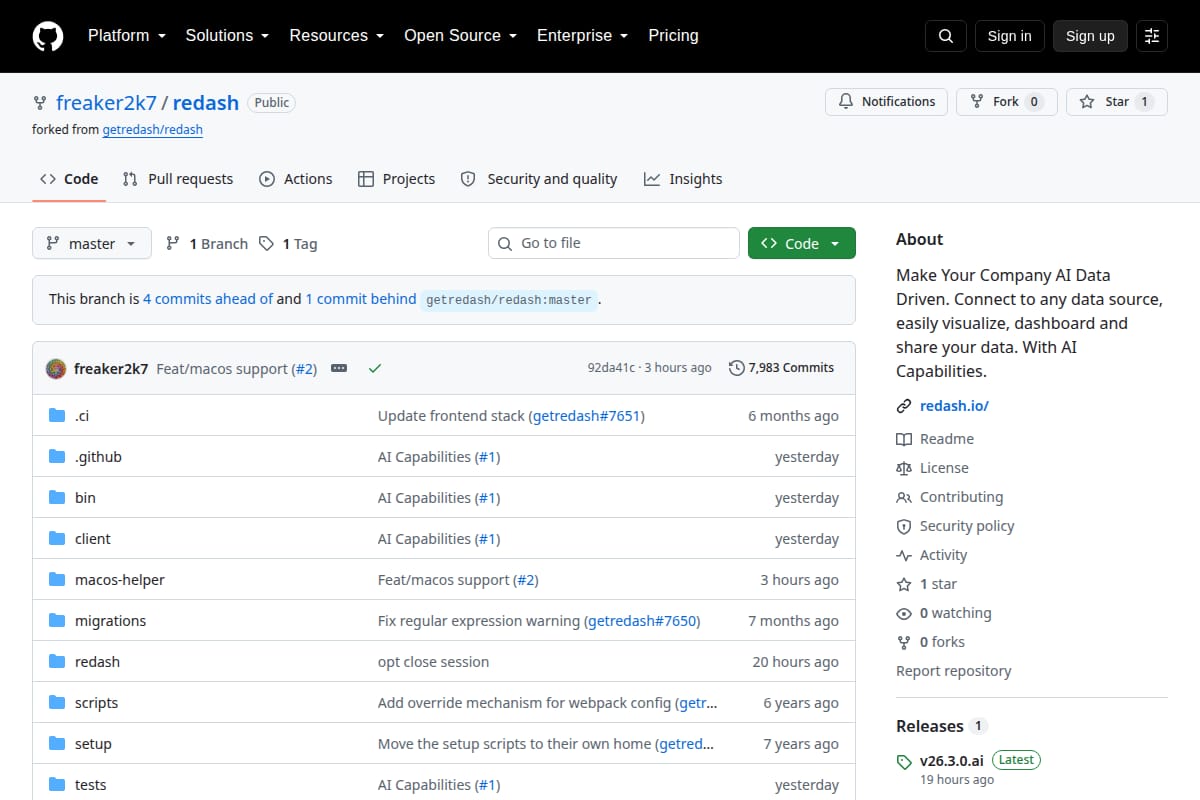Open the redash repository name link
This screenshot has height=800, width=1200.
[x=206, y=102]
